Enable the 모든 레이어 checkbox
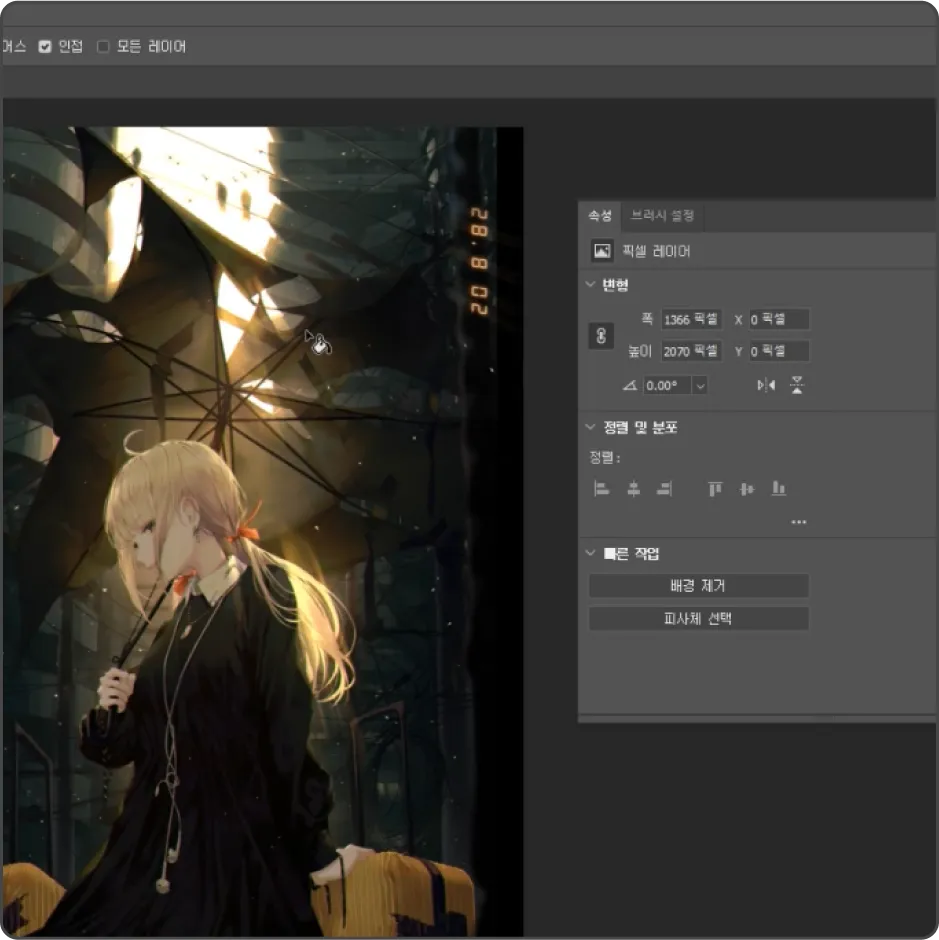 point(103,47)
